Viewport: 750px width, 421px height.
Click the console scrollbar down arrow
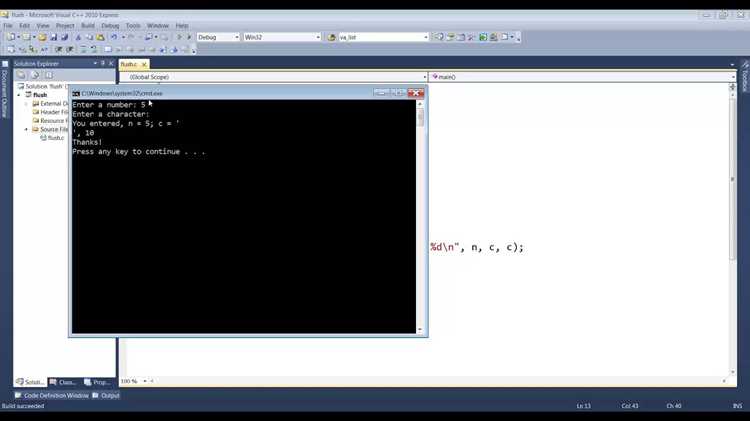coord(420,329)
